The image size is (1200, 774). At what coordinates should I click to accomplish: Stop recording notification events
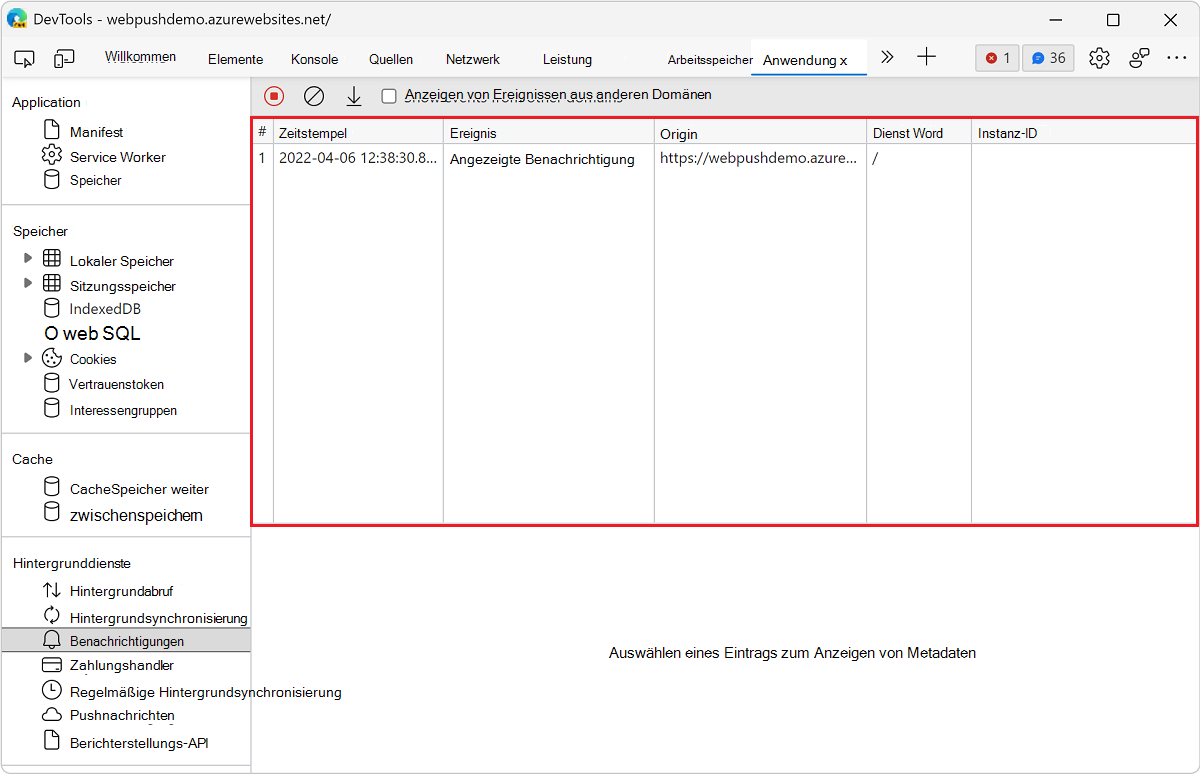click(x=274, y=96)
